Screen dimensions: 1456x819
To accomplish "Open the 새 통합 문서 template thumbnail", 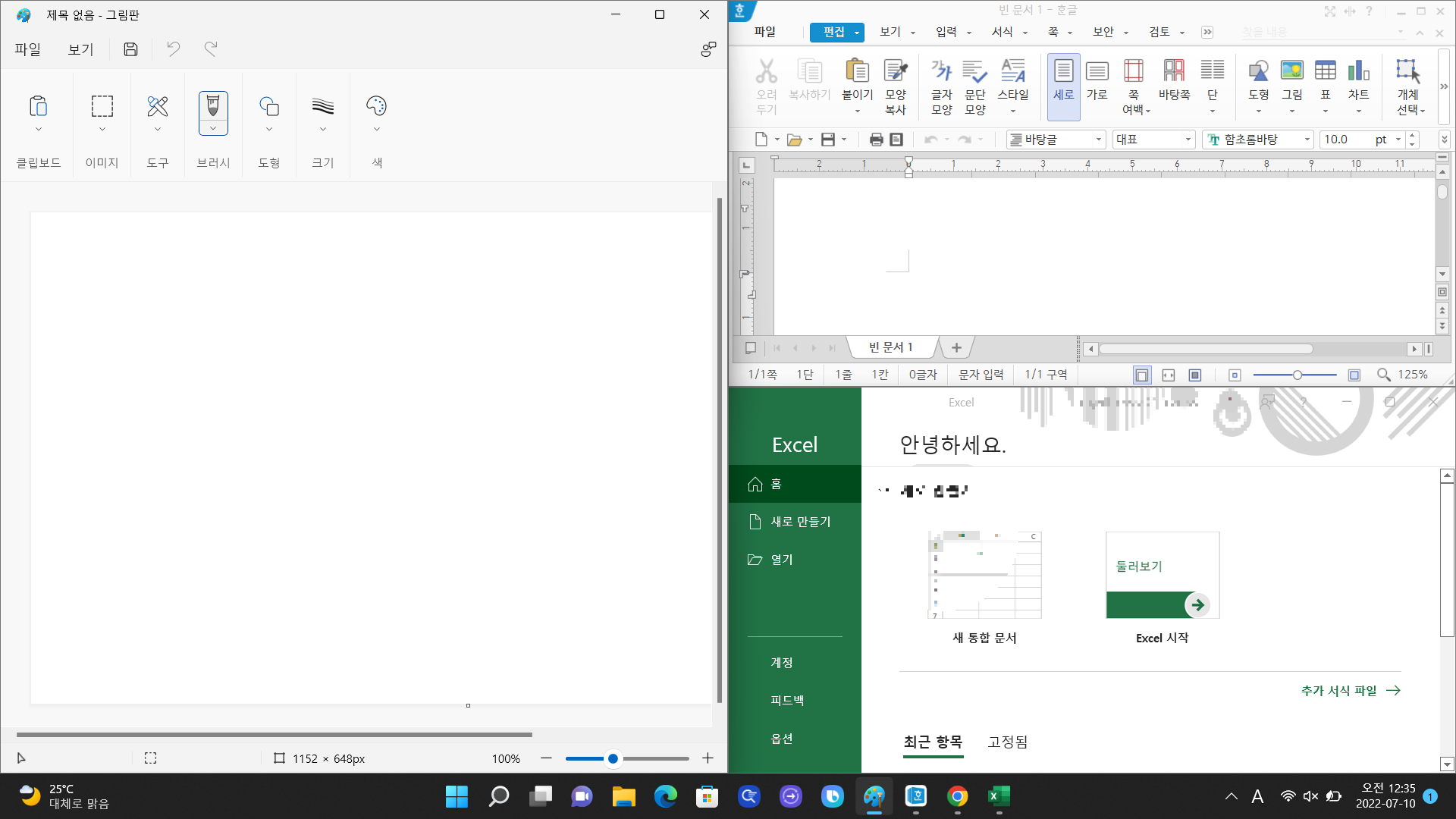I will tap(984, 575).
